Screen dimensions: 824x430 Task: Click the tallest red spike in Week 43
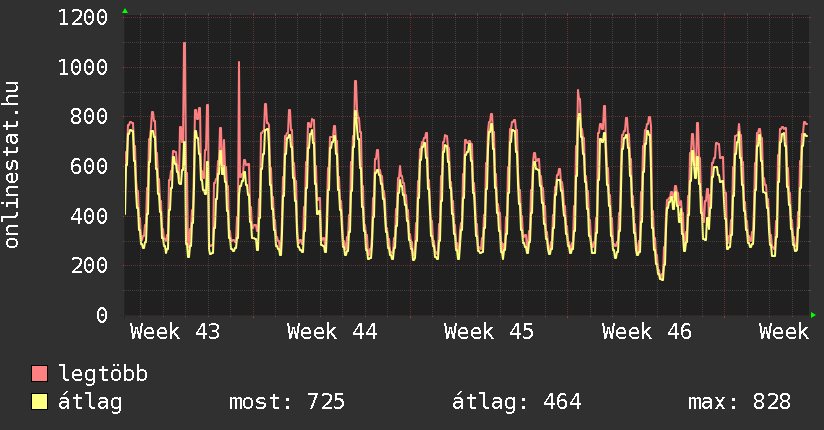click(184, 45)
